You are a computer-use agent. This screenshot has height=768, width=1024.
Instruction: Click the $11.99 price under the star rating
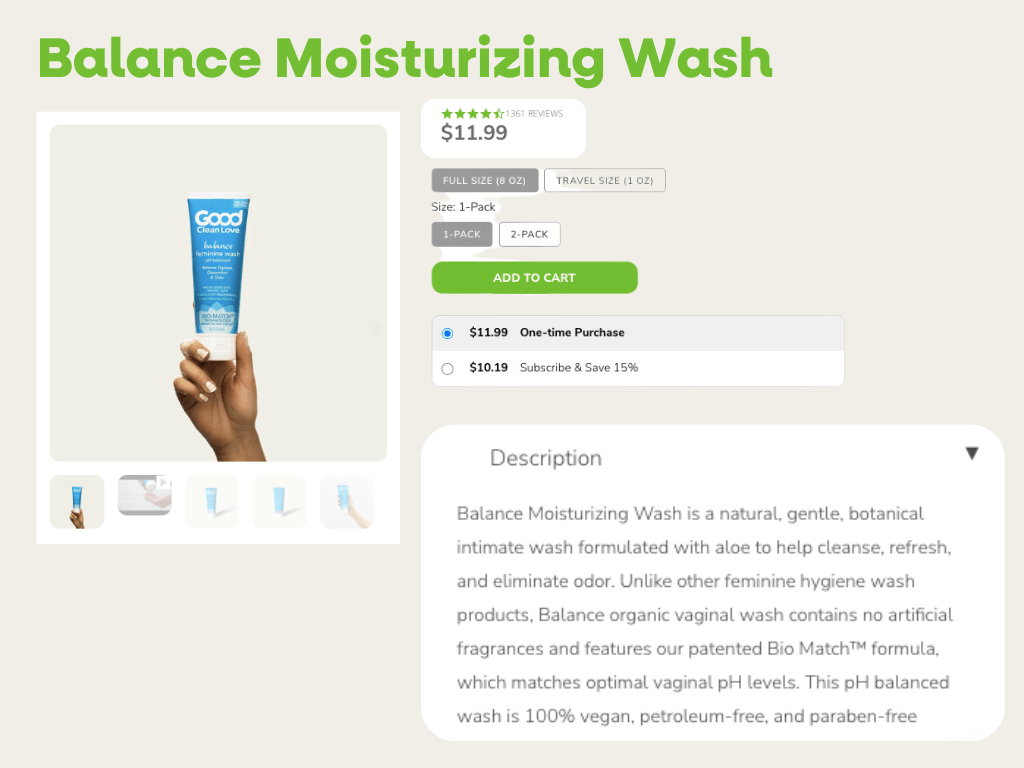[474, 133]
